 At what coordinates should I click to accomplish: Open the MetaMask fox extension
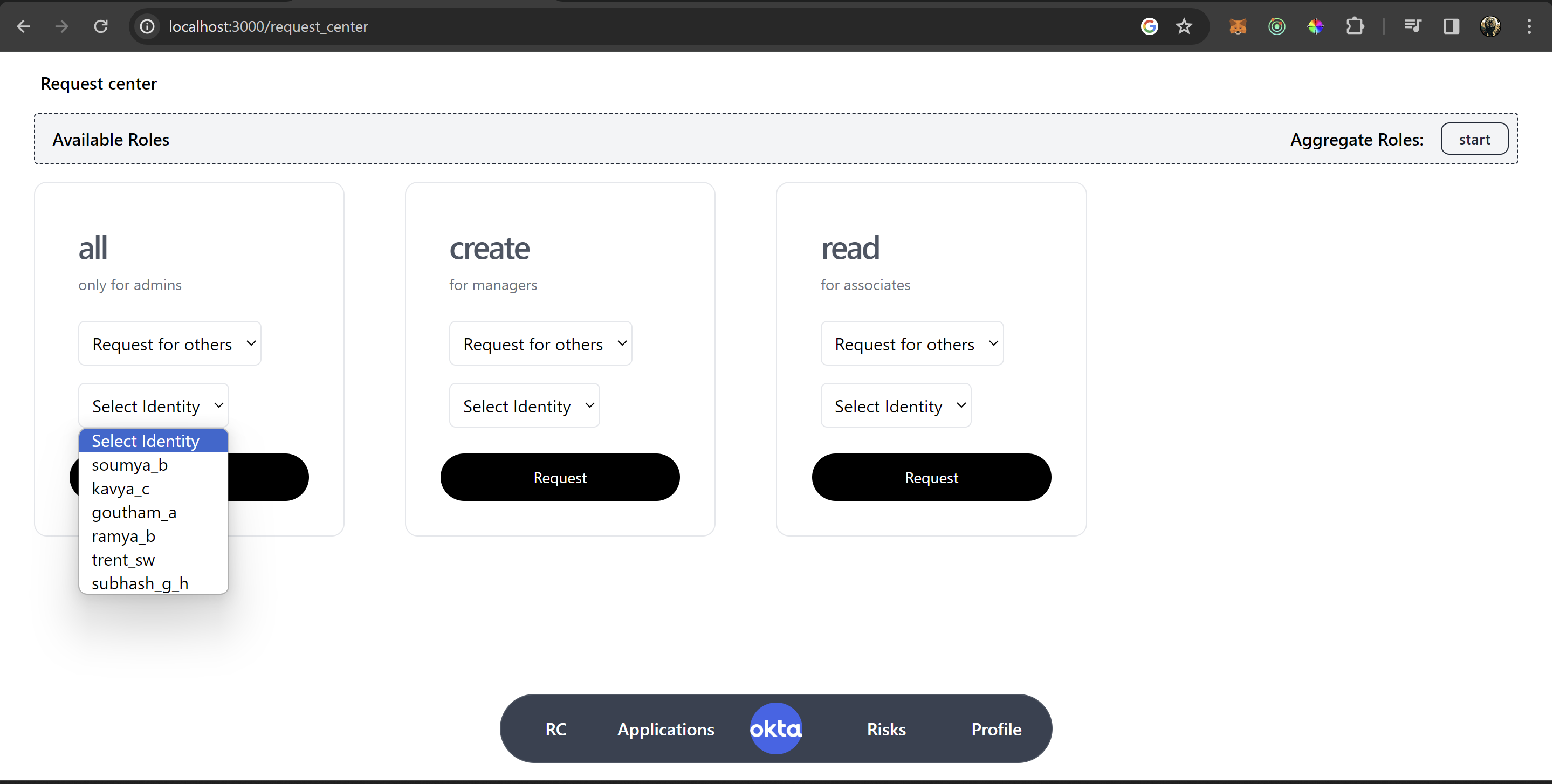coord(1238,26)
